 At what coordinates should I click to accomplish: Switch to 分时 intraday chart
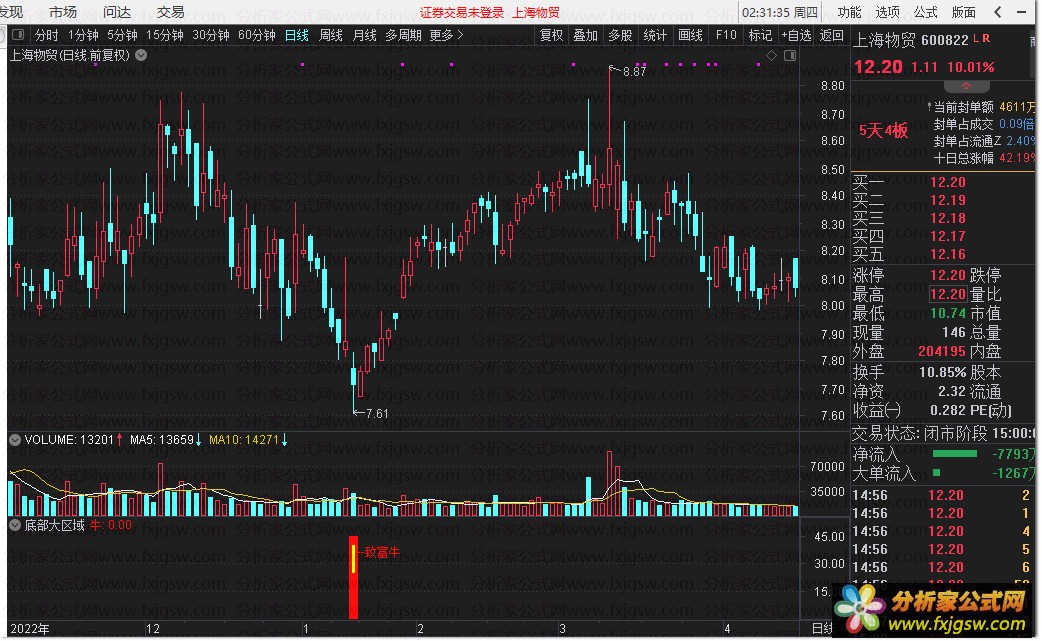coord(46,35)
